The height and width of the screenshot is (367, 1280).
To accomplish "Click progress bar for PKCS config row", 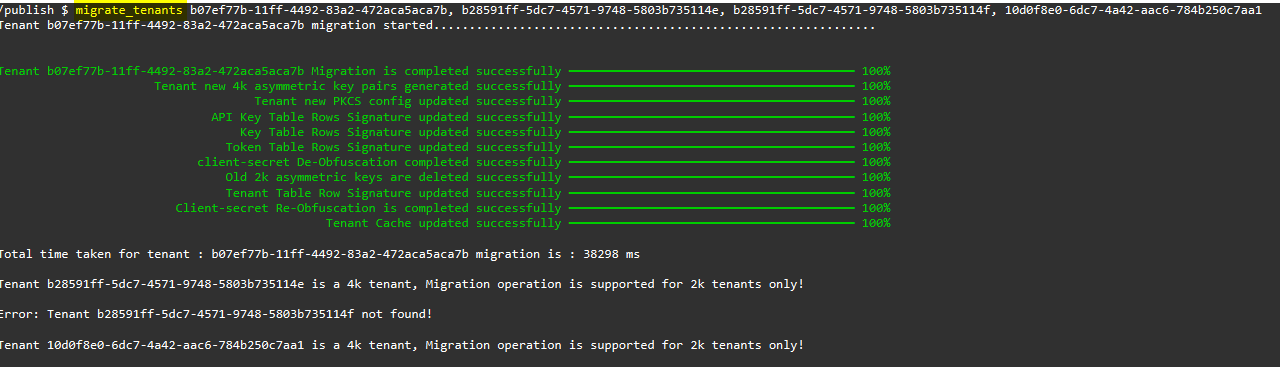I will pyautogui.click(x=711, y=102).
